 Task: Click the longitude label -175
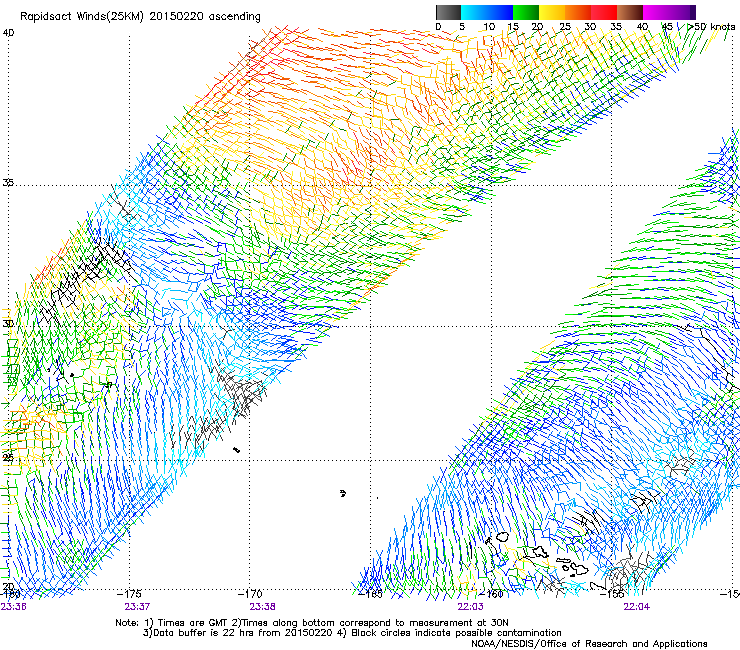coord(129,594)
